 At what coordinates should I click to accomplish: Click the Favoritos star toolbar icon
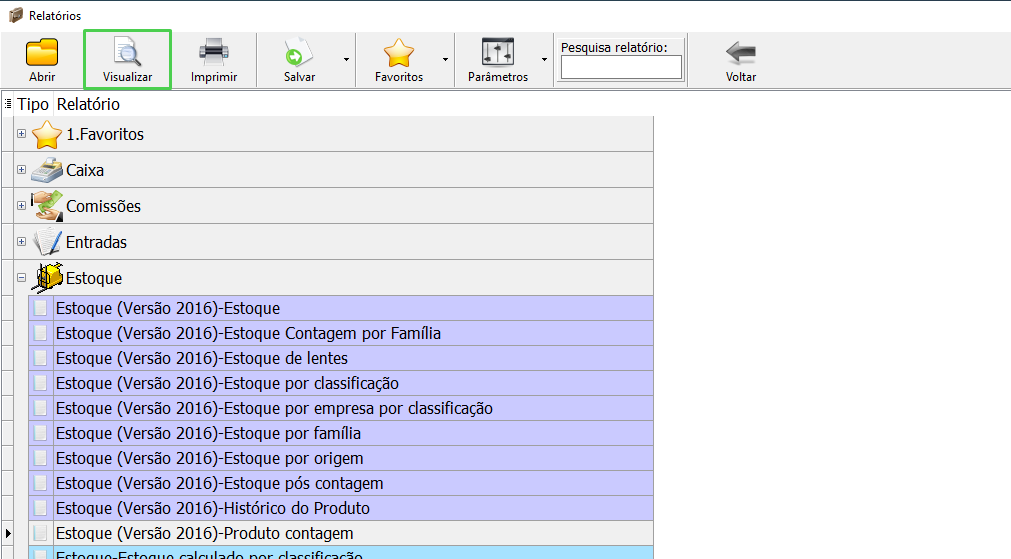[398, 53]
